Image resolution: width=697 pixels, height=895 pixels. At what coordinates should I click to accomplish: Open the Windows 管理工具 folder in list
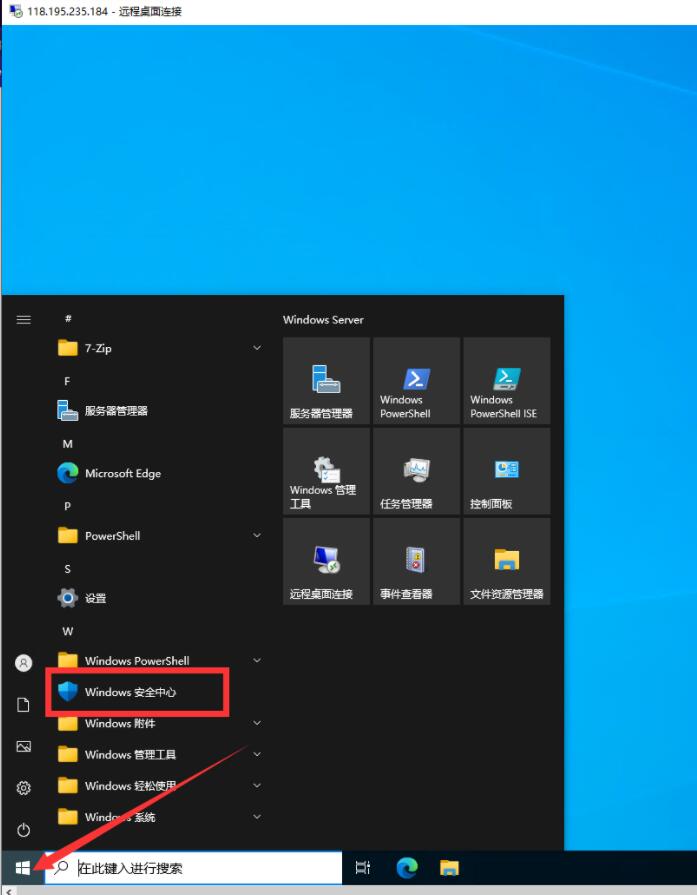[160, 755]
